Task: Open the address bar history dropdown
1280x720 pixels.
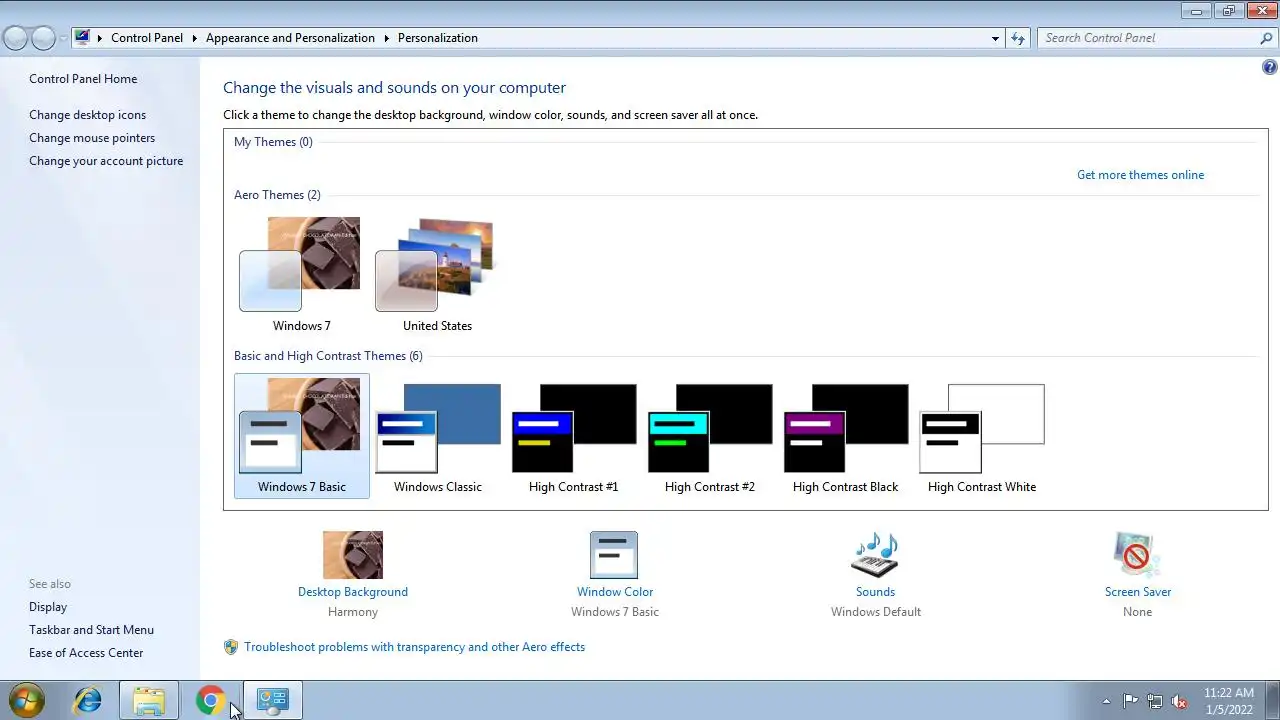Action: (995, 38)
